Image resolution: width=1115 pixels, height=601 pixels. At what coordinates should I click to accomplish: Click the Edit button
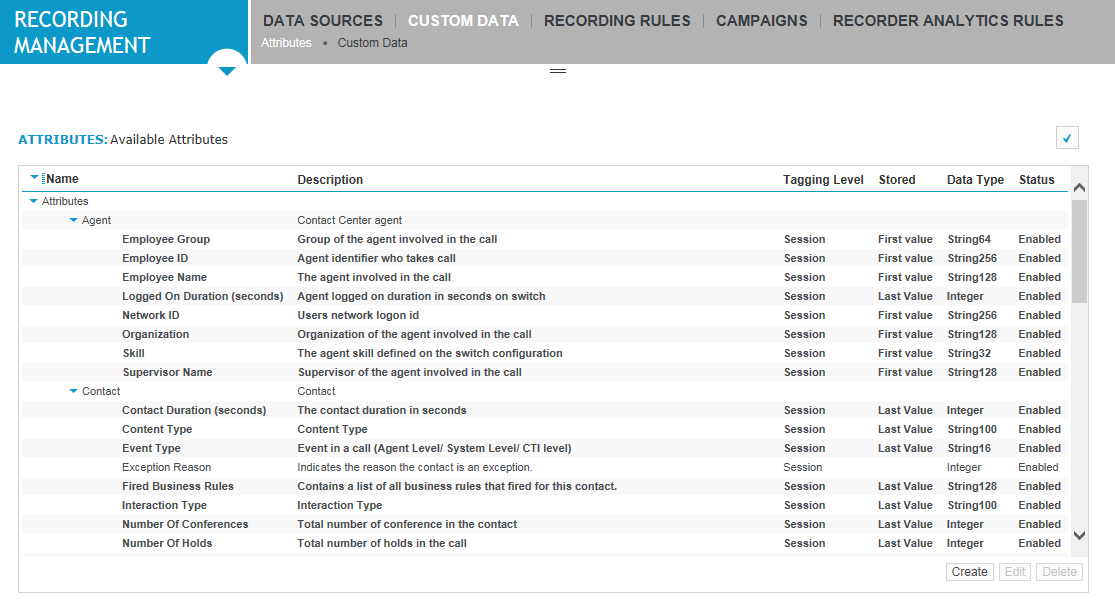tap(1014, 571)
